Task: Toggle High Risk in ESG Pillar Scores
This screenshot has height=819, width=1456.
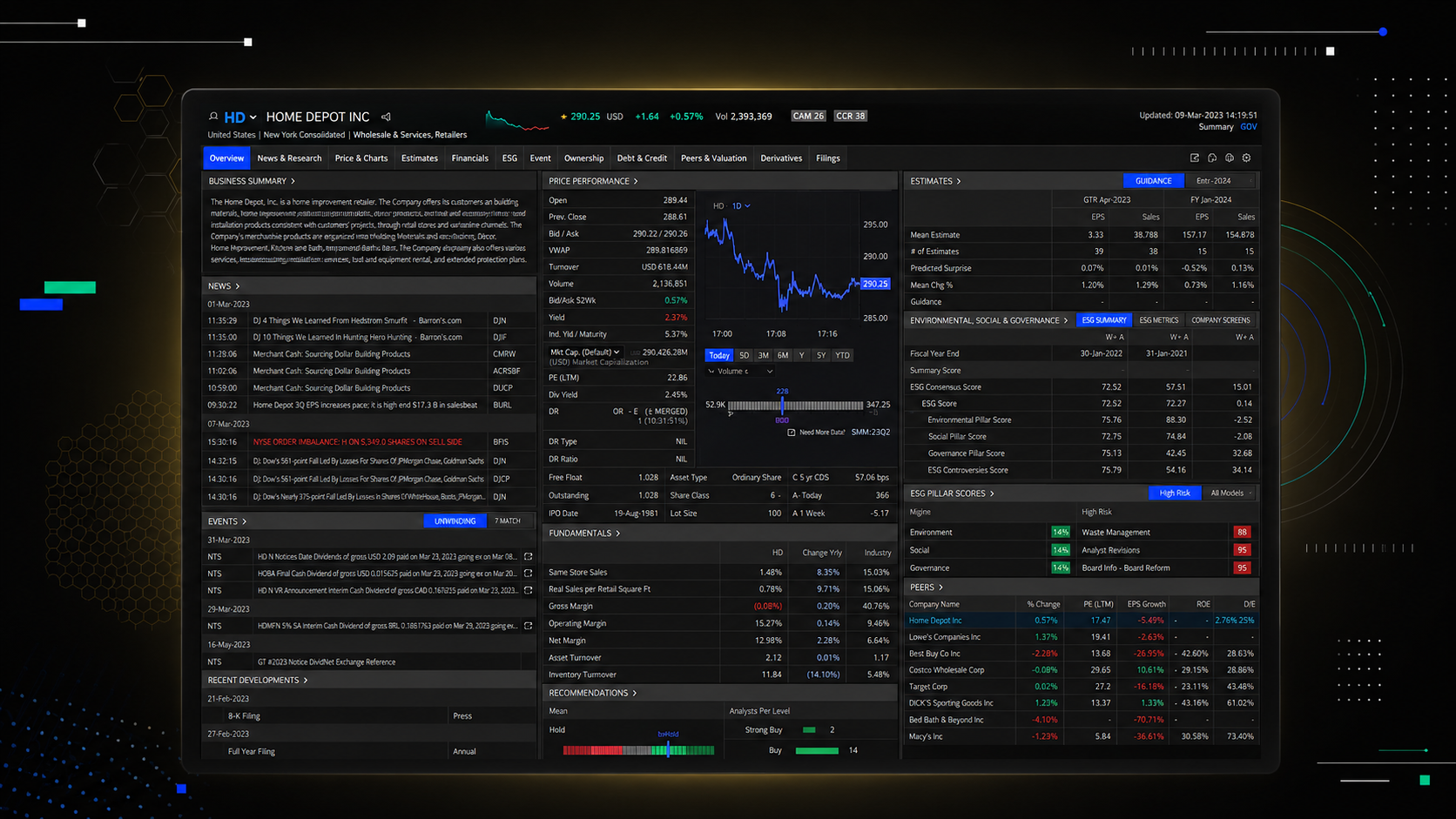Action: pos(1174,493)
